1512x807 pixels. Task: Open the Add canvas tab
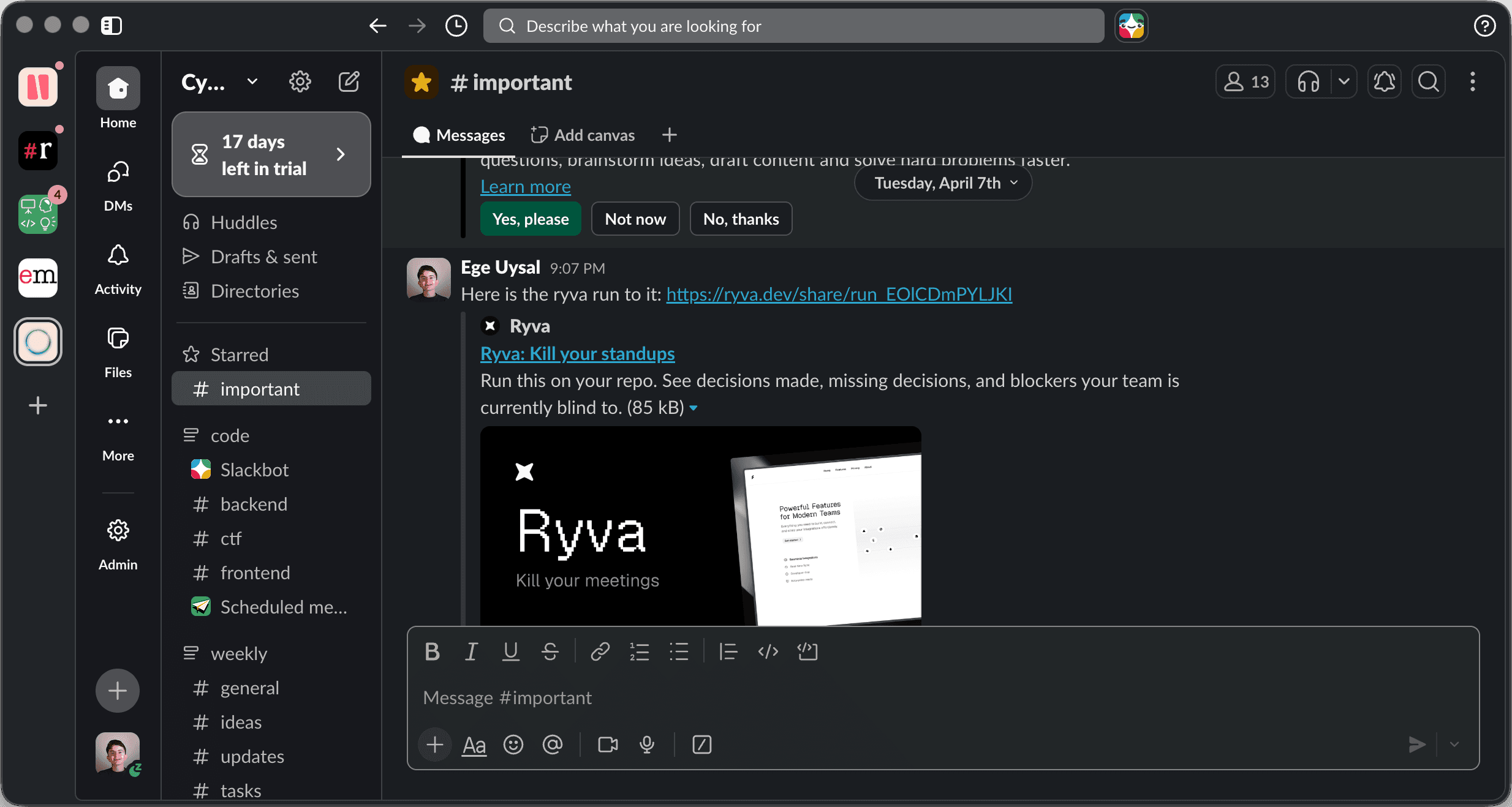pyautogui.click(x=583, y=135)
